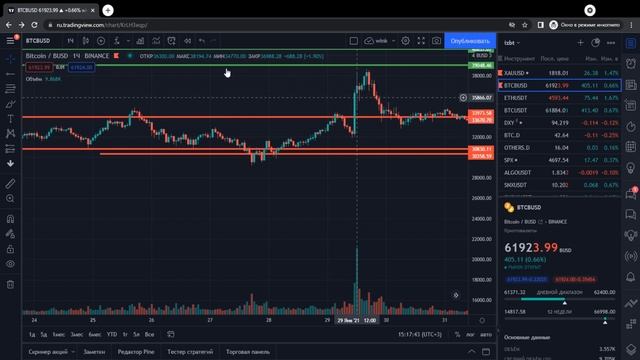Set range to 1д
Screen dimensions: 640x360
[x=32, y=334]
